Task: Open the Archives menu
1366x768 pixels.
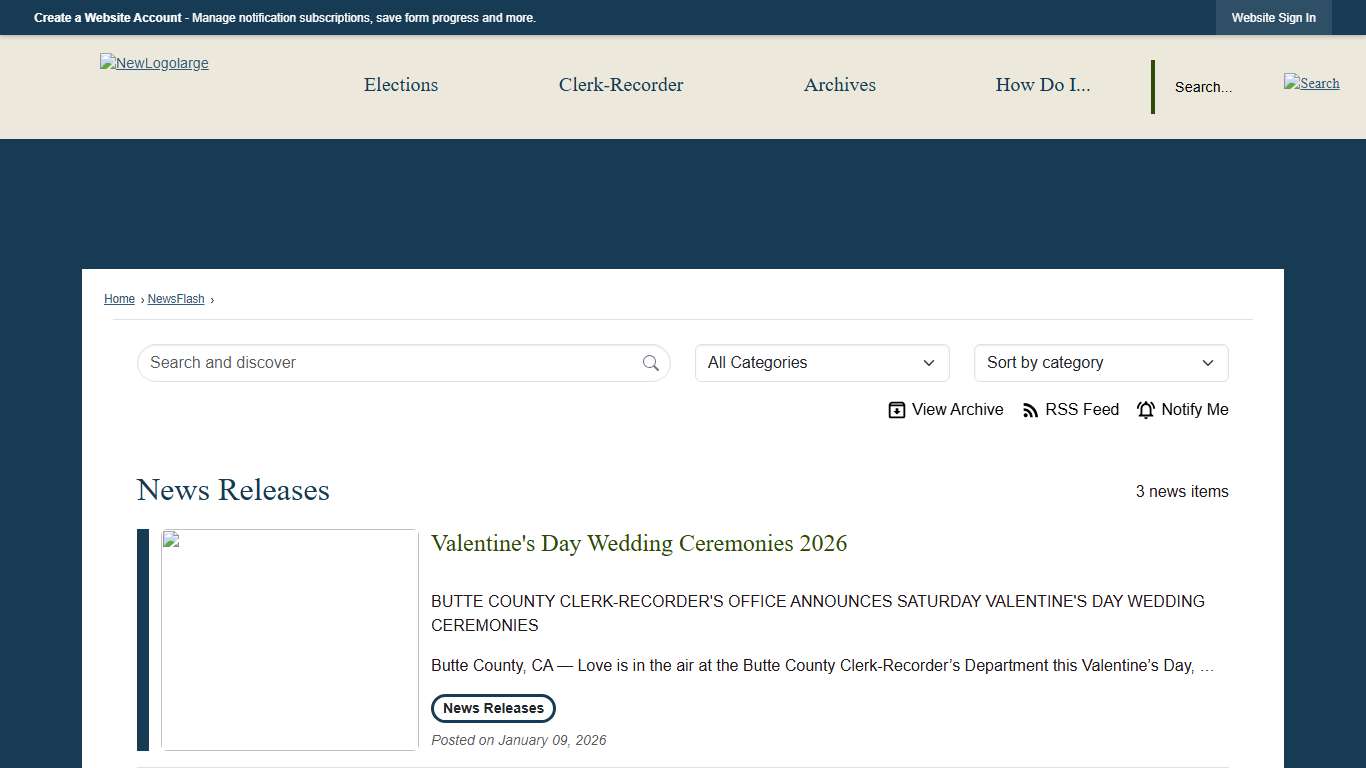Action: pyautogui.click(x=839, y=85)
